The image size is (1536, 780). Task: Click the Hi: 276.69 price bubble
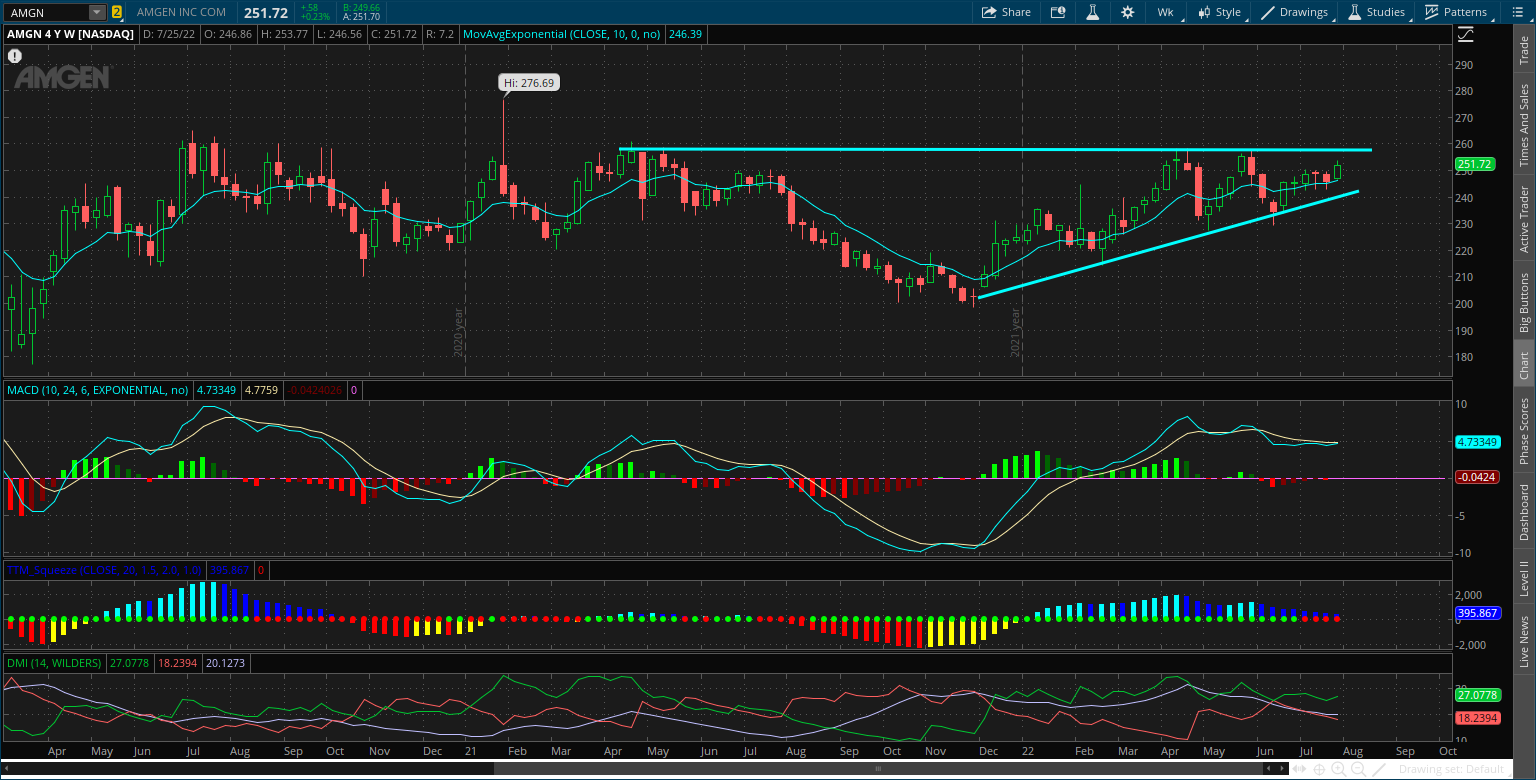coord(529,83)
